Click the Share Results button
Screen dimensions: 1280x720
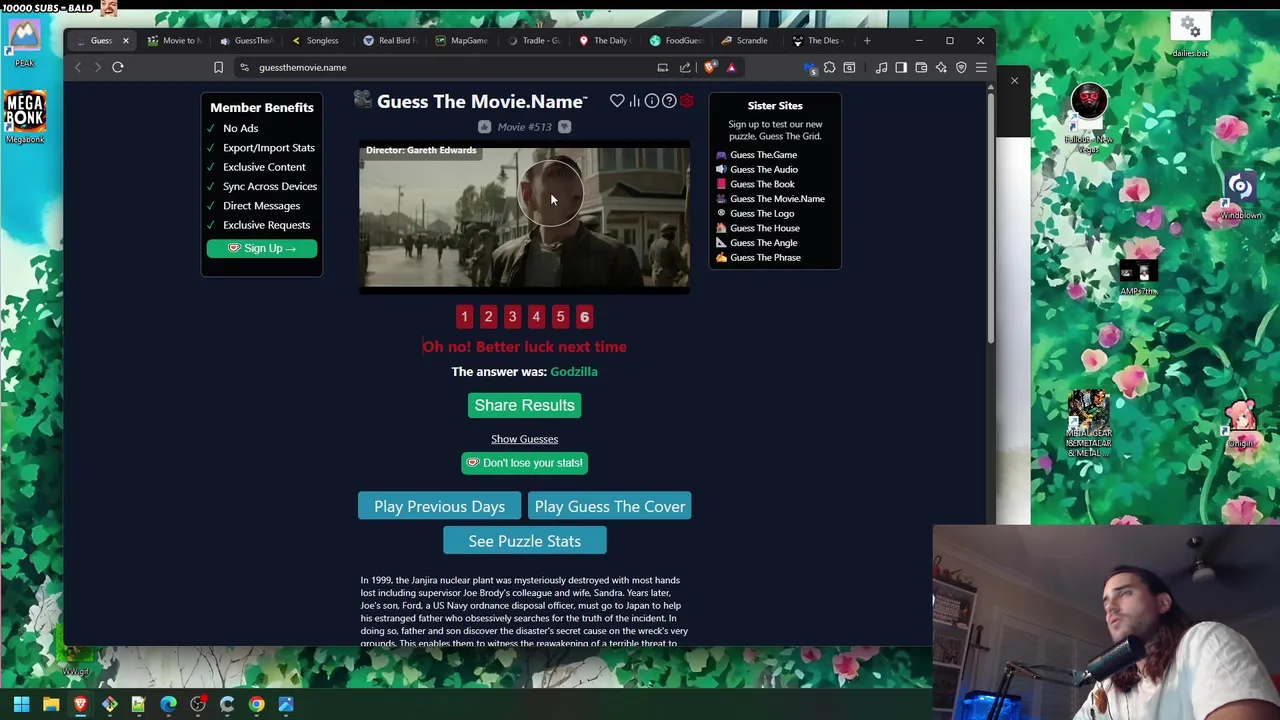pos(524,405)
